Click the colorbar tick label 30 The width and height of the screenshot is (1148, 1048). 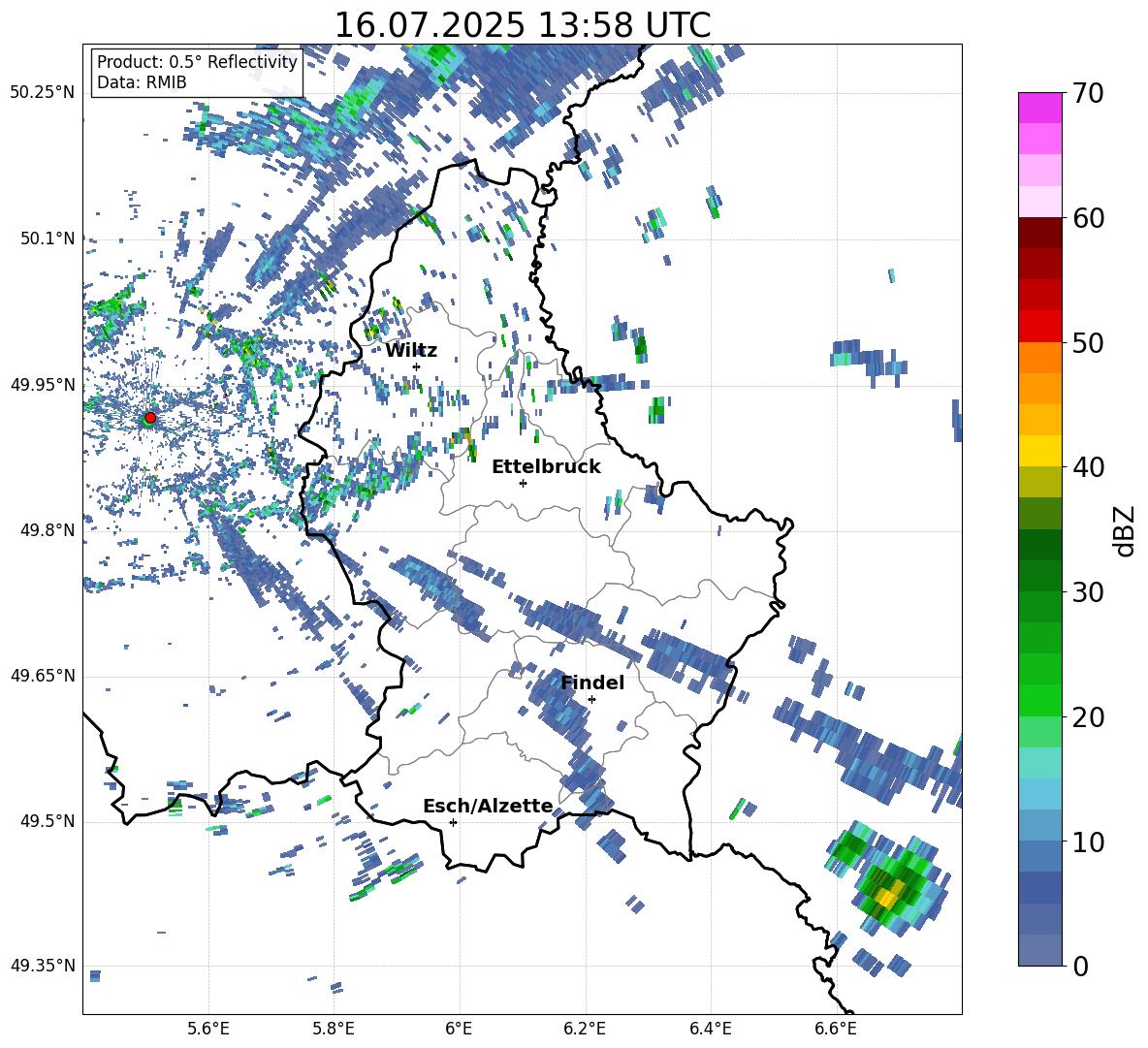pyautogui.click(x=1087, y=592)
